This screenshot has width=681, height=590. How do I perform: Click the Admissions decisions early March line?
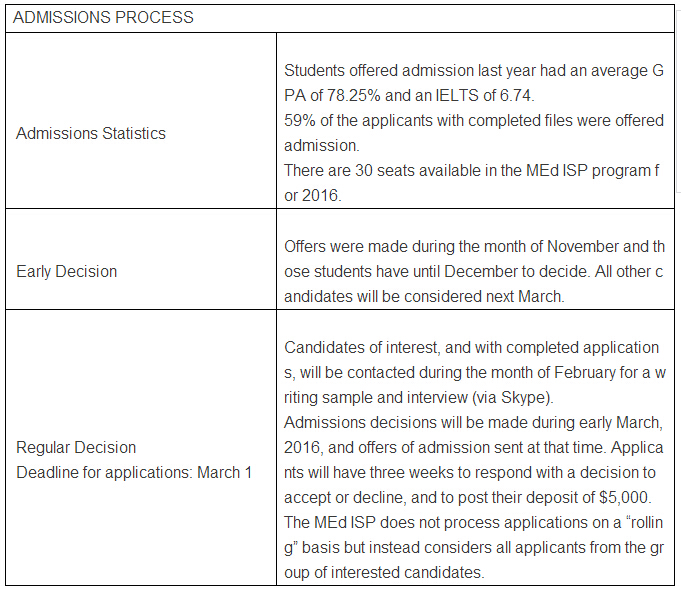473,423
